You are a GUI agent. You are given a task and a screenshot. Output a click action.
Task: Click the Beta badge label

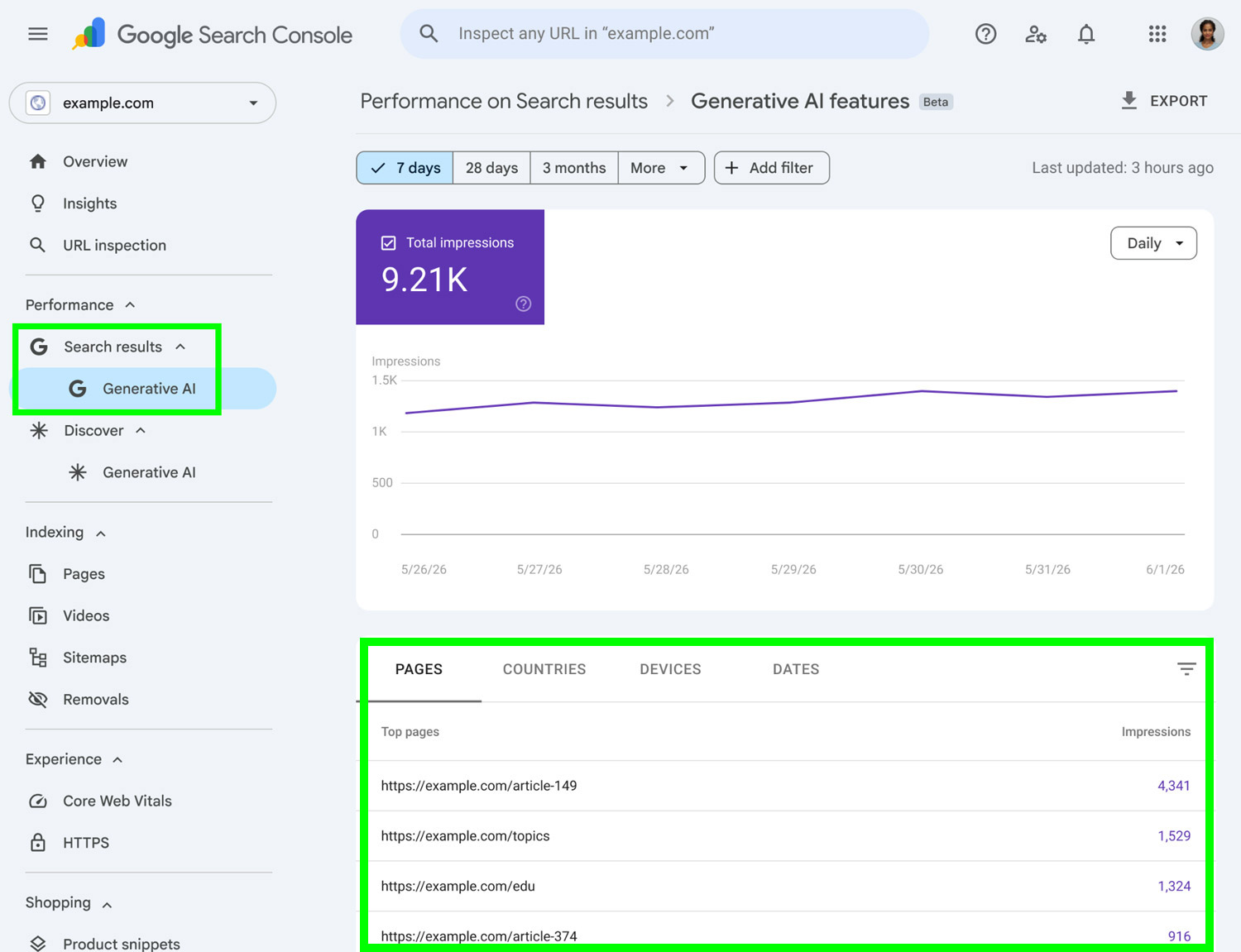pos(936,102)
